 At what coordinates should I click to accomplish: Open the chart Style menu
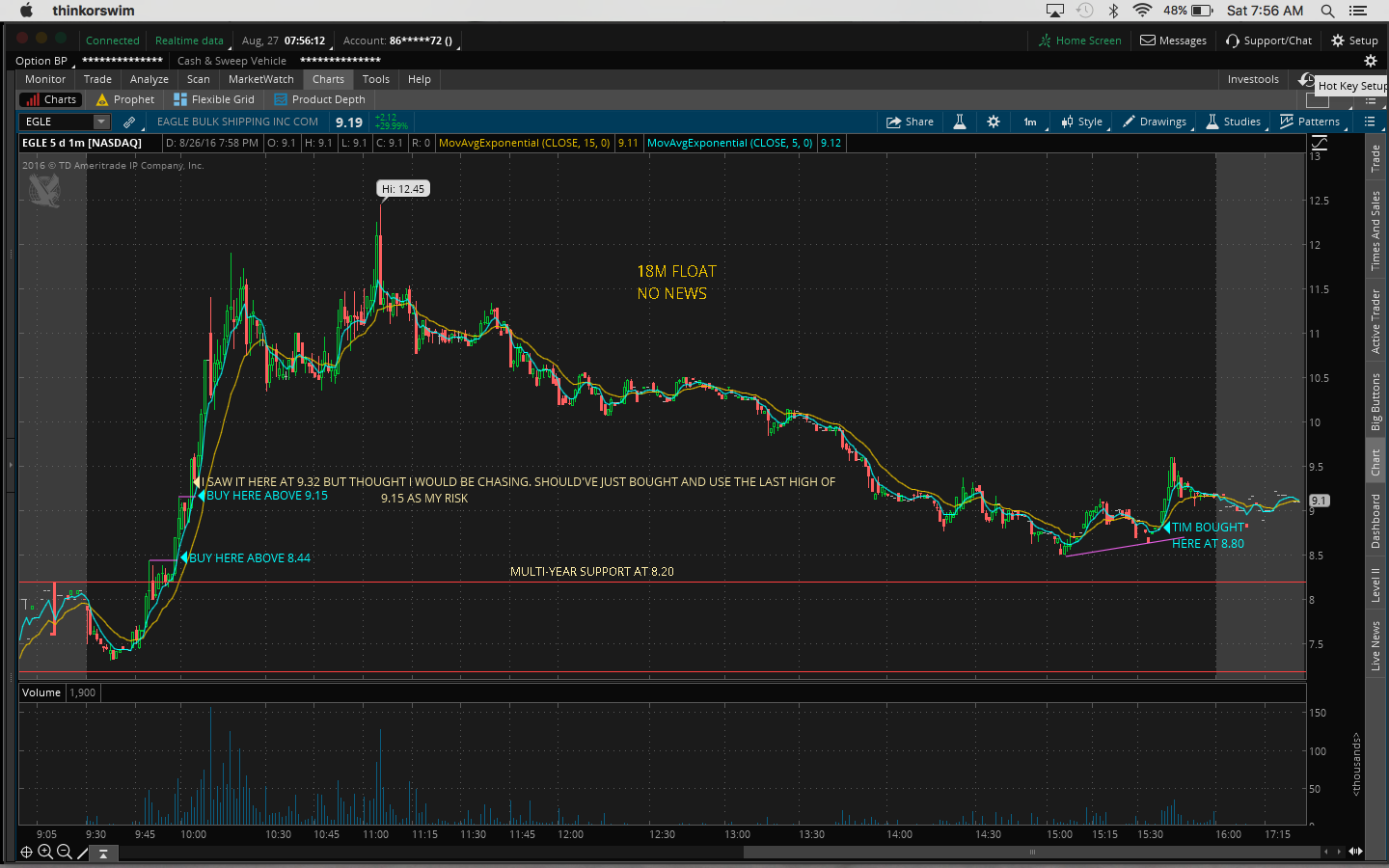[1082, 122]
